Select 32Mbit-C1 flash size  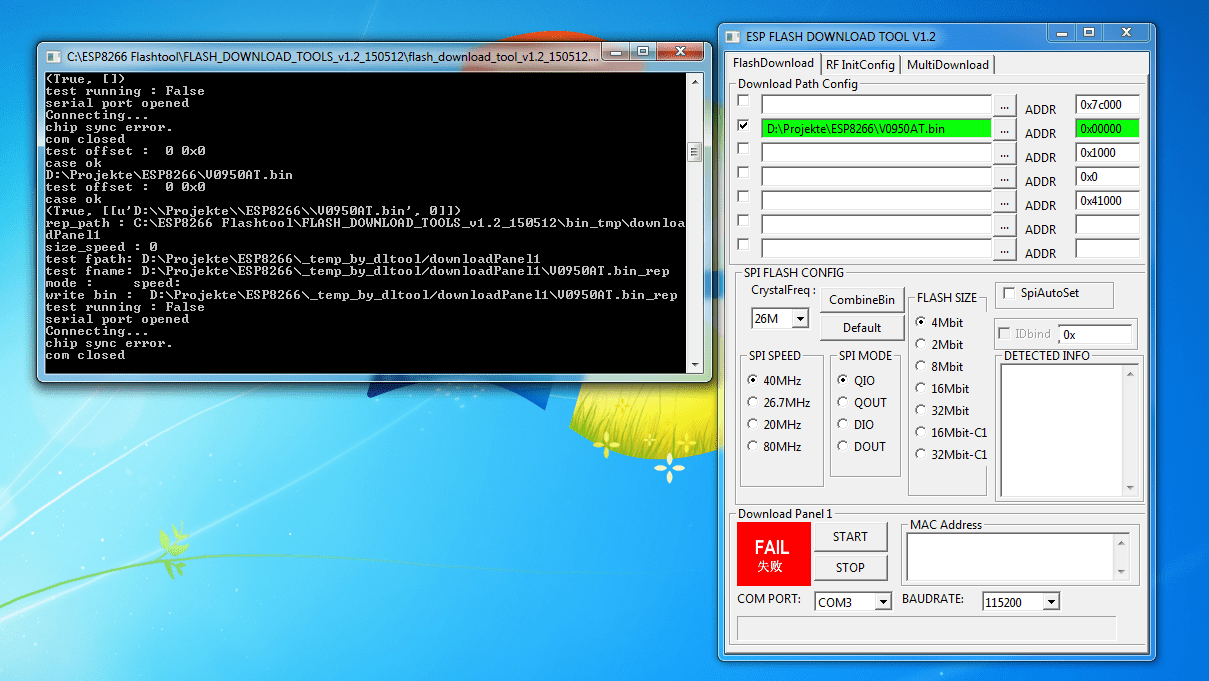tap(921, 454)
